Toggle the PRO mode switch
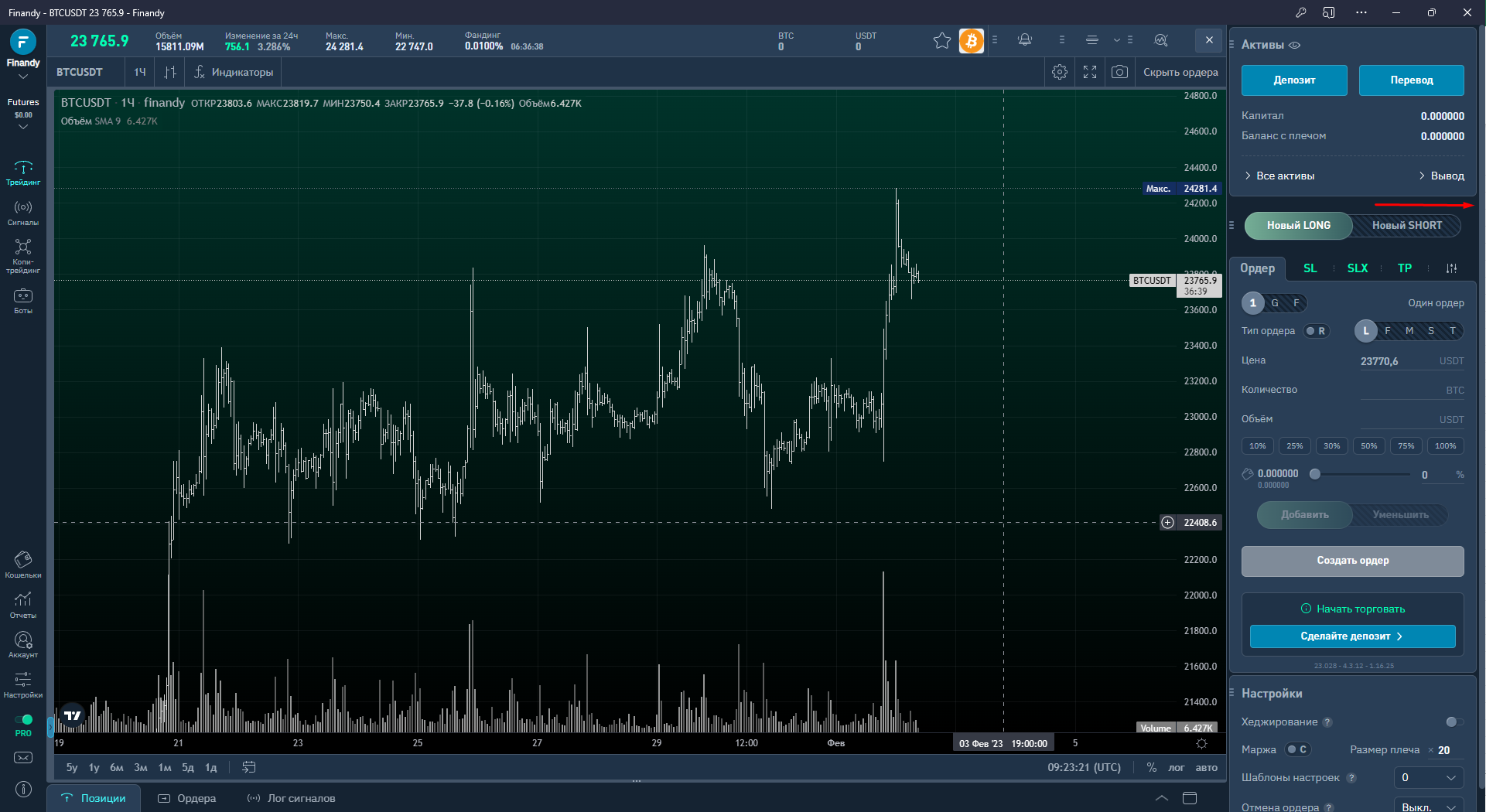This screenshot has height=812, width=1486. point(24,719)
